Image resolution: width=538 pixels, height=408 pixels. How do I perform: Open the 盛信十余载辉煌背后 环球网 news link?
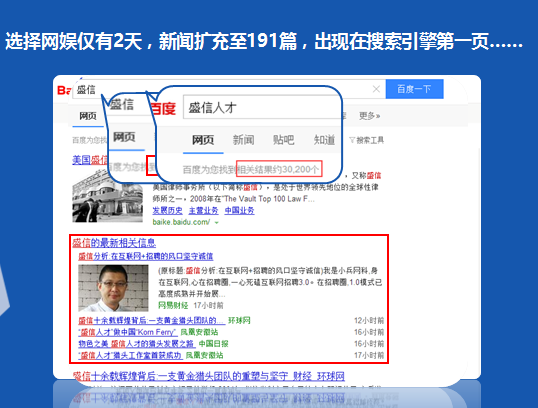pyautogui.click(x=152, y=320)
